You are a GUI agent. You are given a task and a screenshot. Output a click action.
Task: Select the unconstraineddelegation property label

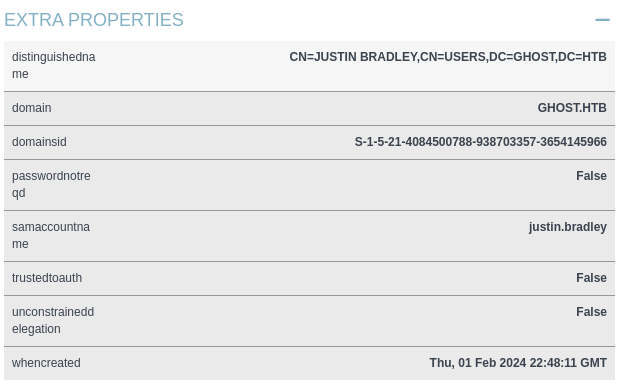tap(53, 320)
